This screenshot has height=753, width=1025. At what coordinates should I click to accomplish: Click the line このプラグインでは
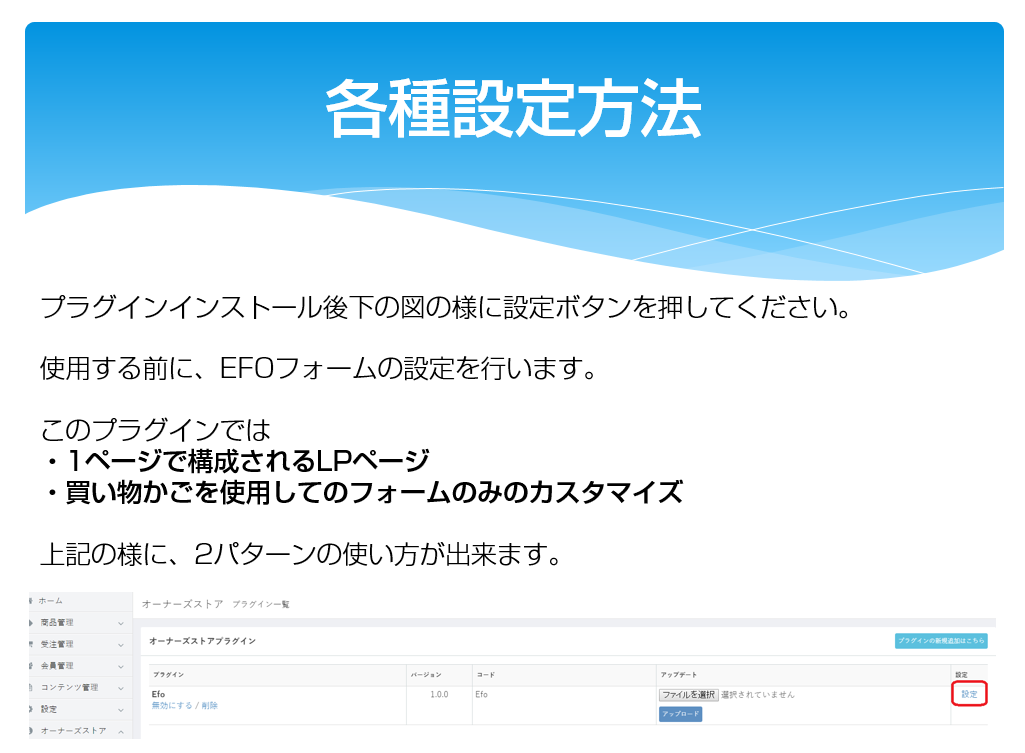click(155, 429)
